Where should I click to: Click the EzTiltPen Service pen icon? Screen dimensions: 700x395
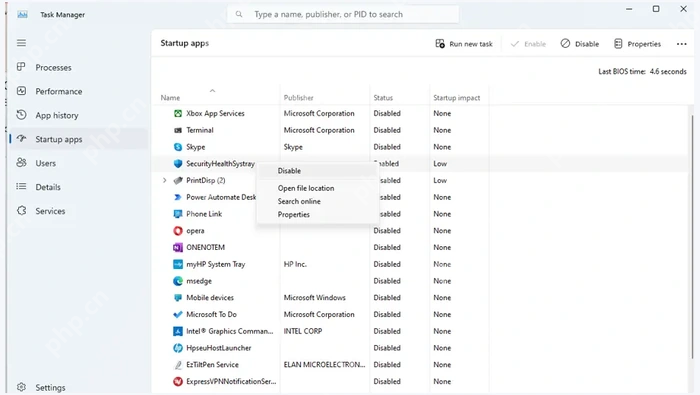(178, 365)
